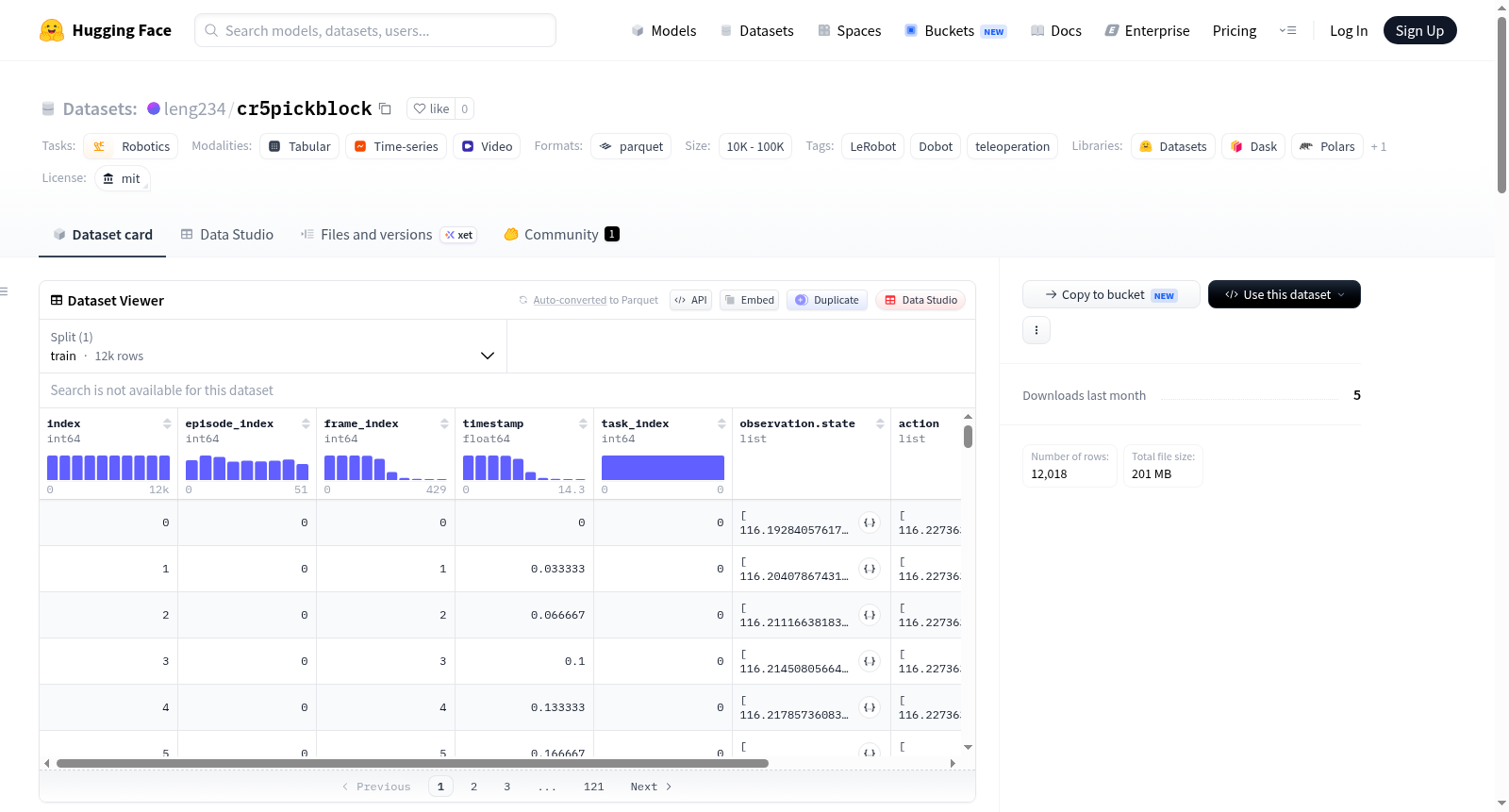Click the mit license tag
Viewport: 1509px width, 812px height.
(x=123, y=178)
